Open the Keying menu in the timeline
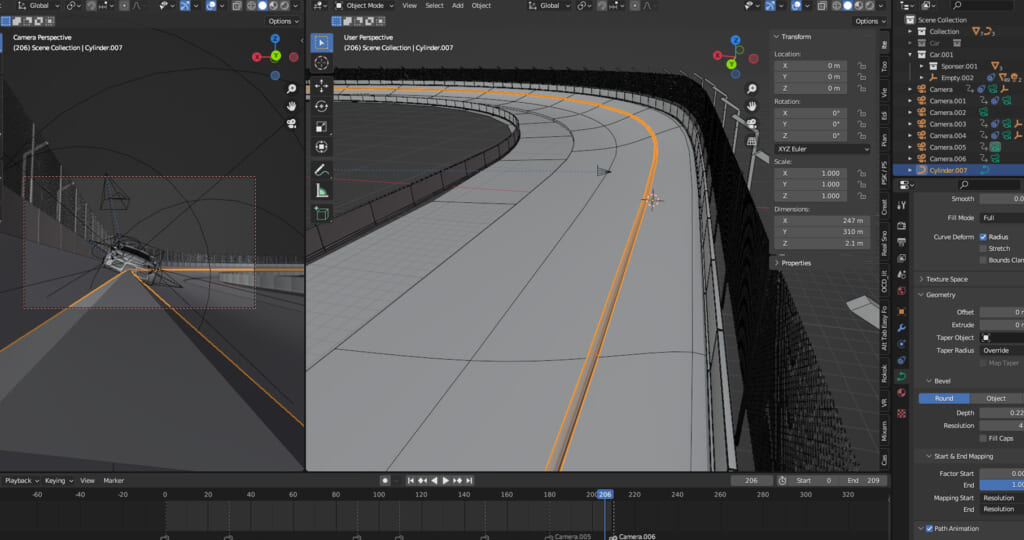The height and width of the screenshot is (540, 1024). click(x=57, y=480)
